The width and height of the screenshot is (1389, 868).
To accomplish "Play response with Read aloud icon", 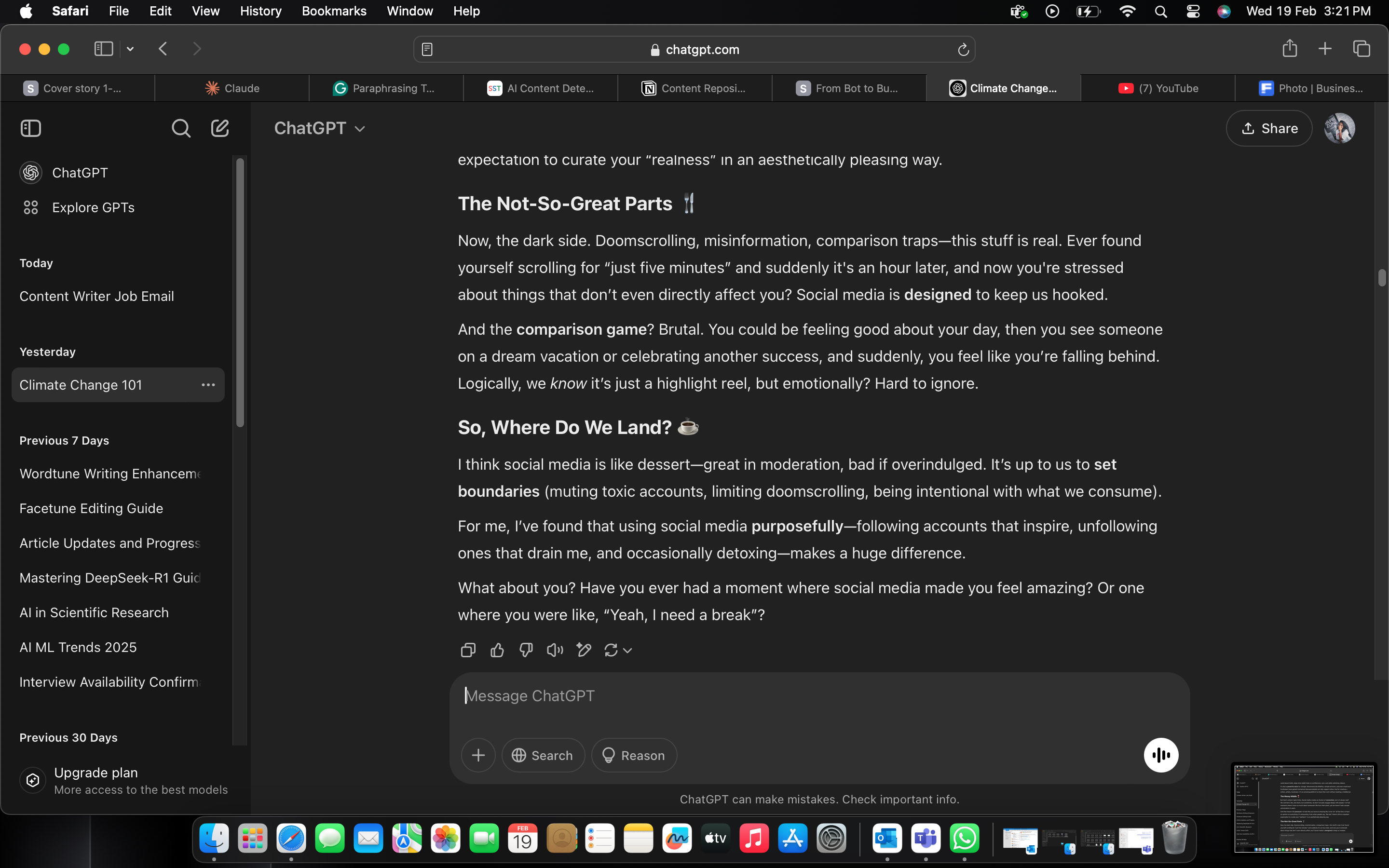I will (555, 650).
